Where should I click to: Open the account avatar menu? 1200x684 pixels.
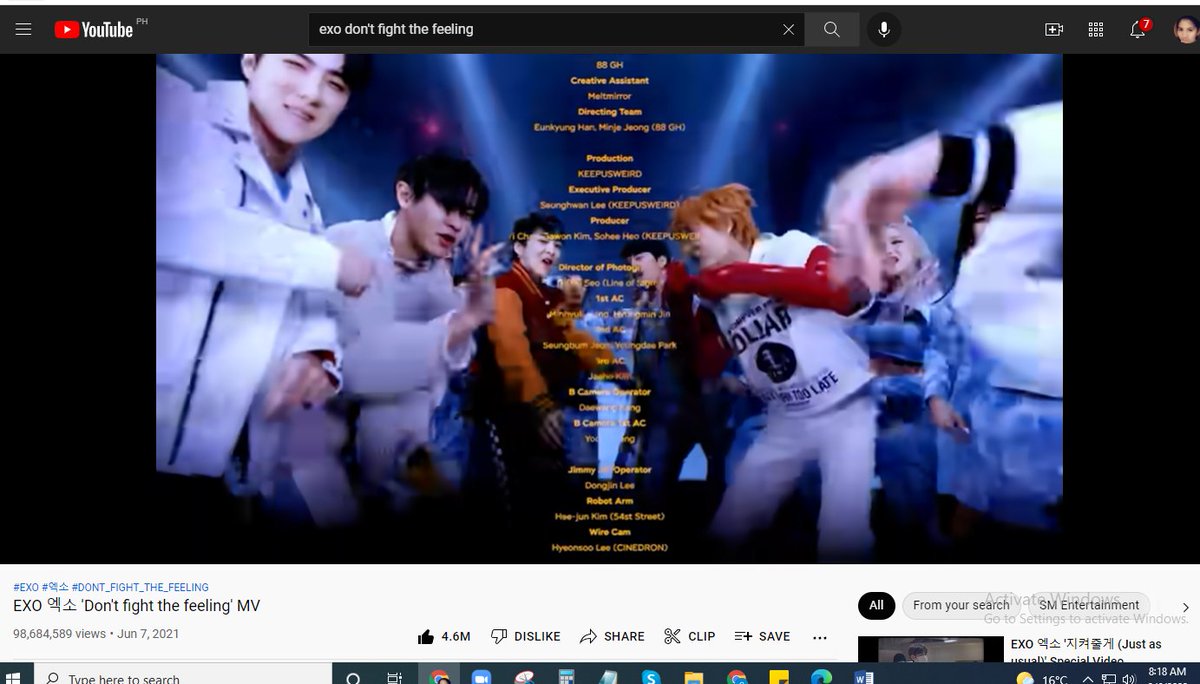point(1185,30)
